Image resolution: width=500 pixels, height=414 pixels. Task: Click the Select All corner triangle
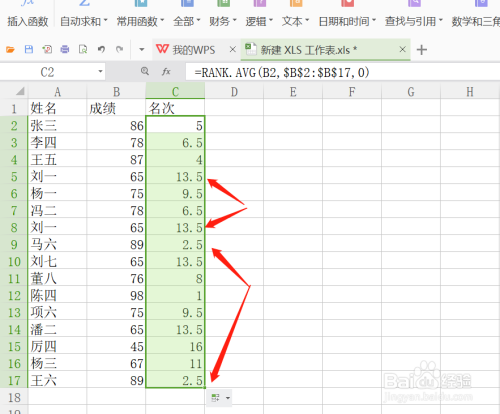point(20,91)
